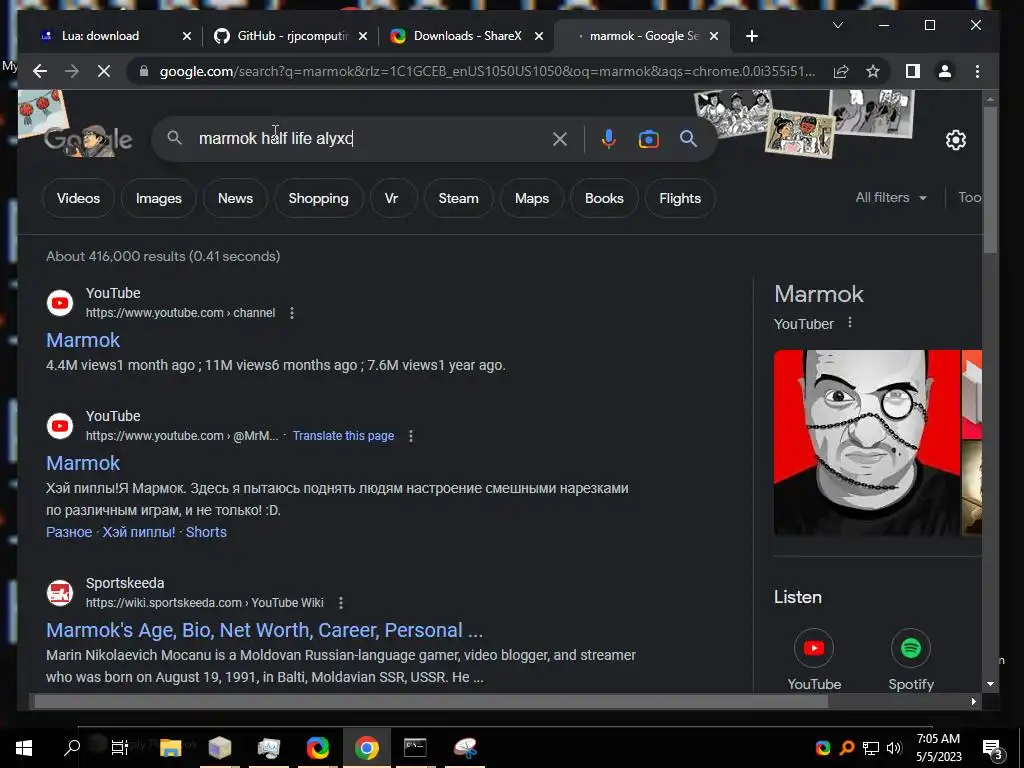Open second Marmok YouTube result link
The height and width of the screenshot is (768, 1024).
coord(83,462)
